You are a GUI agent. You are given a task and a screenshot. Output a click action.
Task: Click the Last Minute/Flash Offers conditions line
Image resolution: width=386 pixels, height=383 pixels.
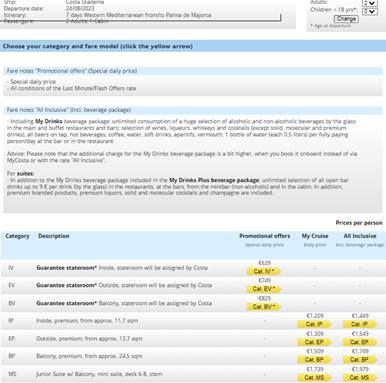coord(71,88)
